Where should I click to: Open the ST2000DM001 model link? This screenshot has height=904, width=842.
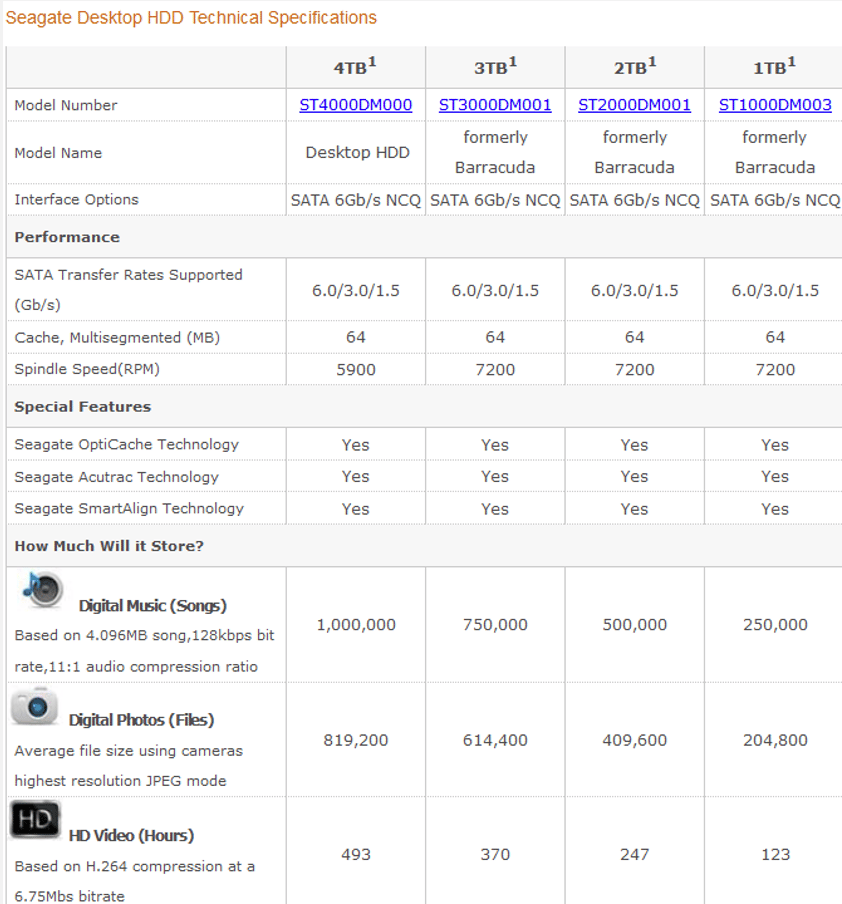coord(634,105)
